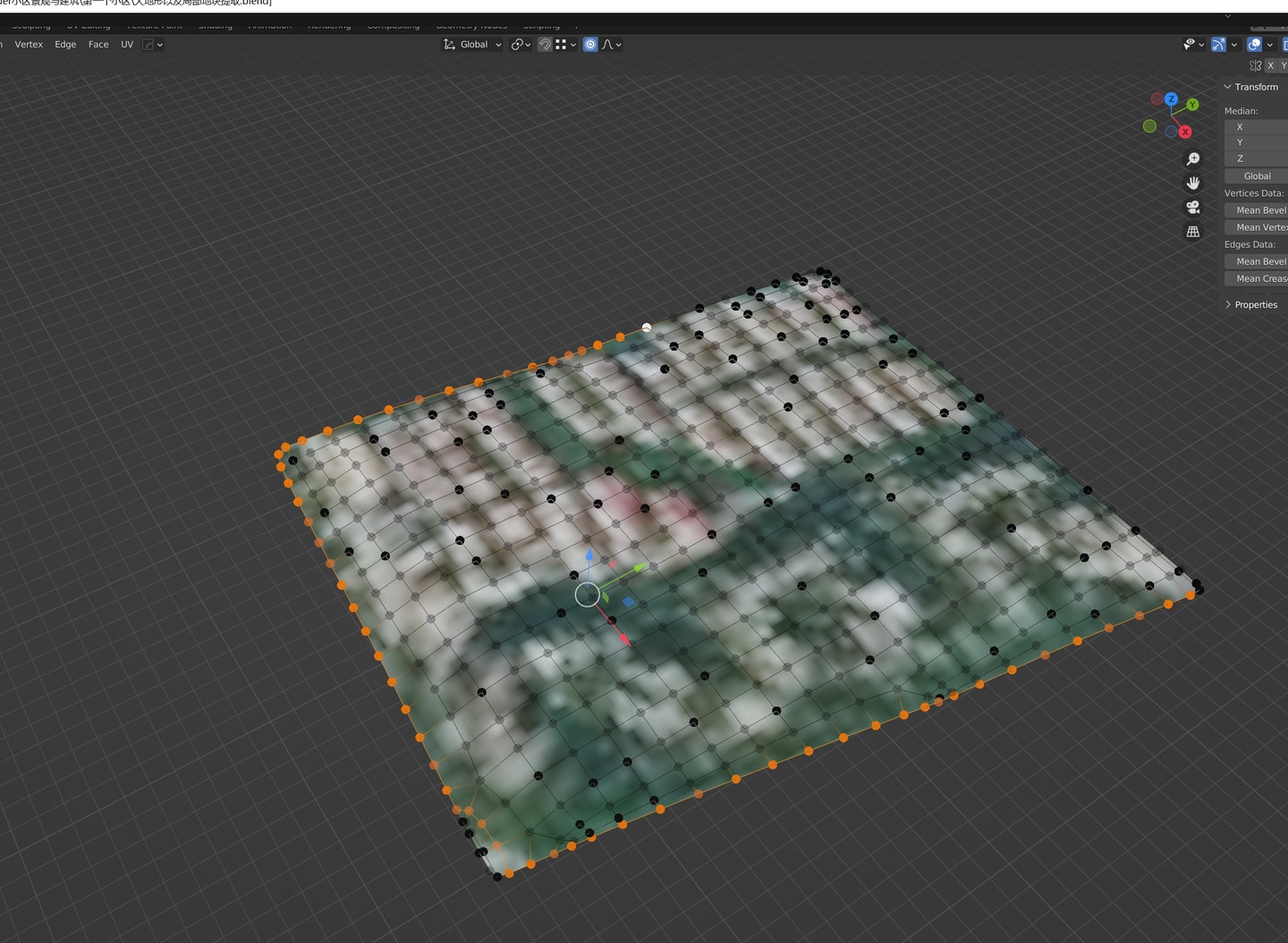This screenshot has height=943, width=1288.
Task: Toggle viewport gizmos display
Action: point(1218,44)
